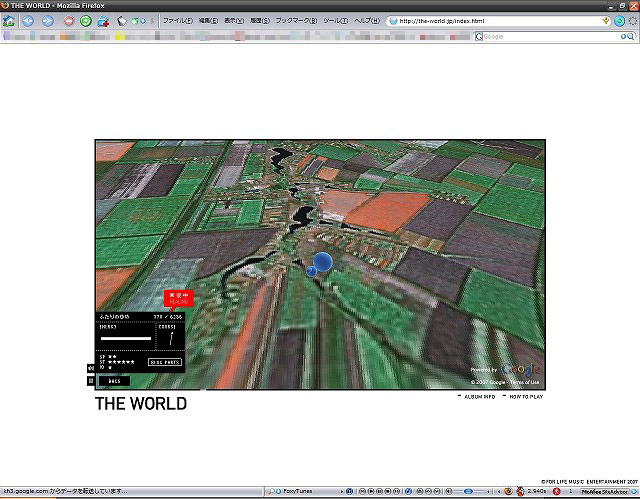Click the BLOG PARTS button
This screenshot has height=499, width=640.
pyautogui.click(x=164, y=362)
